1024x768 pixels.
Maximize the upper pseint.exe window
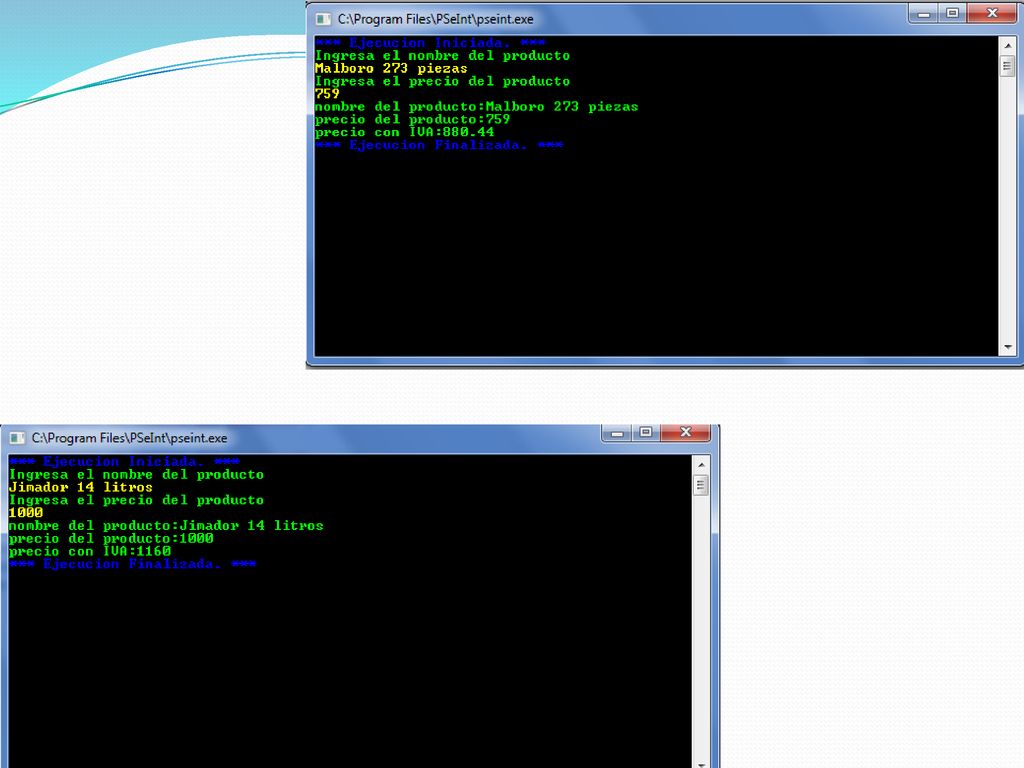952,14
